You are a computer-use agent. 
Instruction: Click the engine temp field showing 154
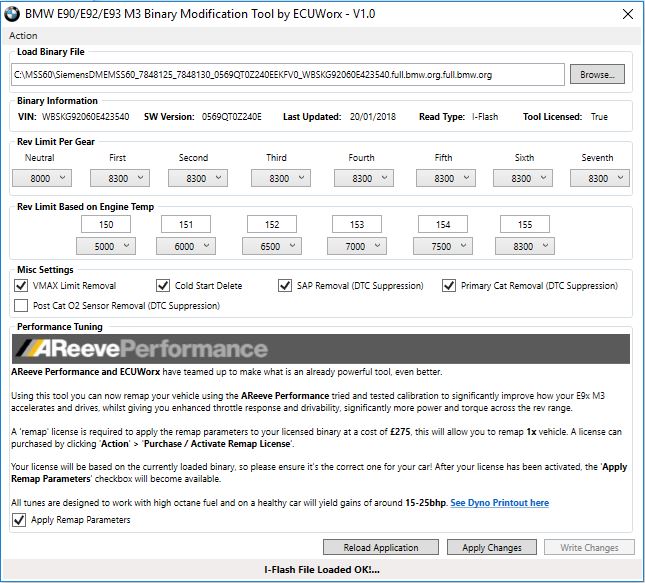pos(443,224)
